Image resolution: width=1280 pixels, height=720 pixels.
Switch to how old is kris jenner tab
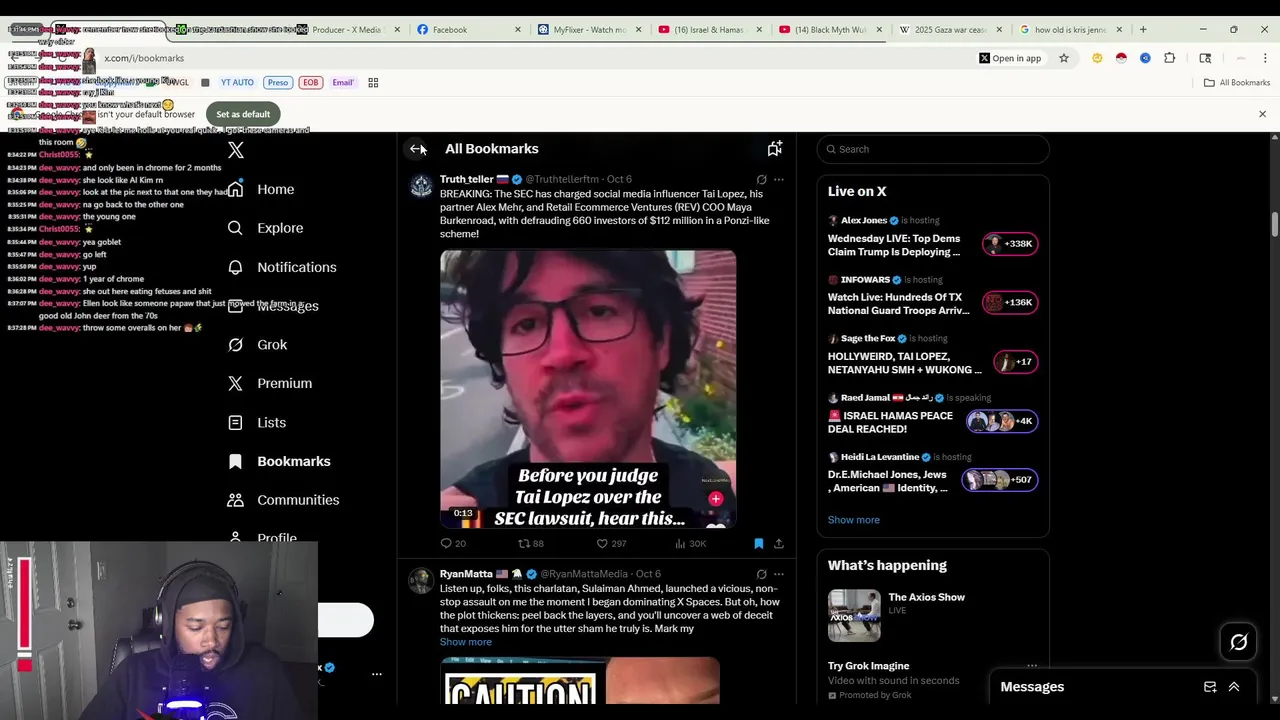point(1069,30)
